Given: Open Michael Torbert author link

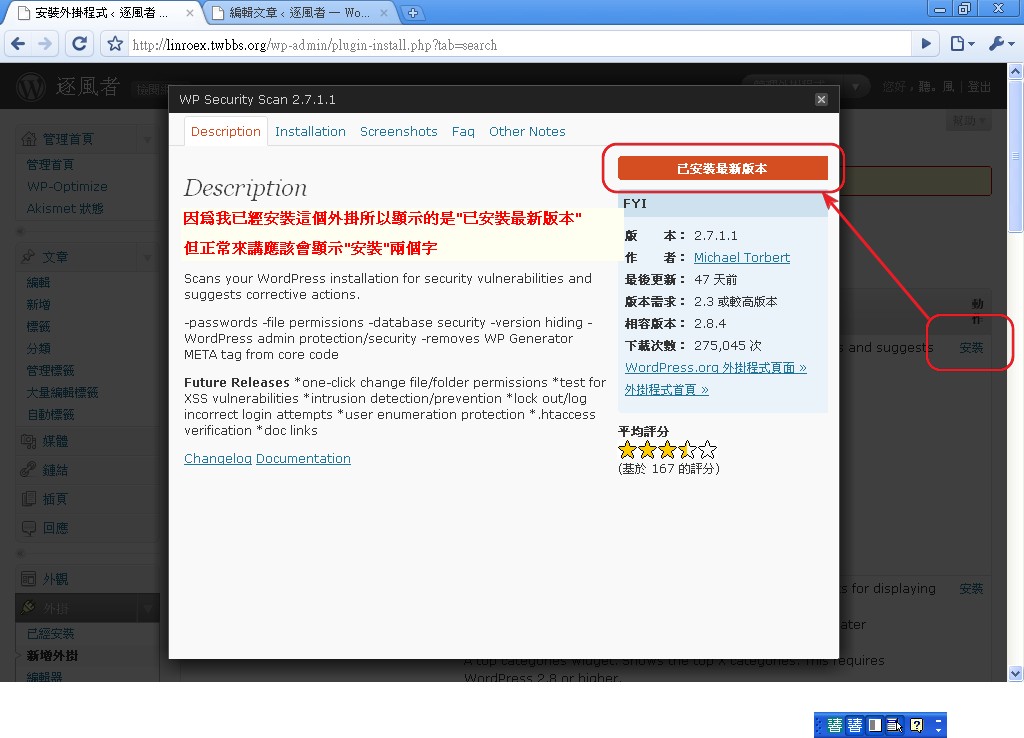Looking at the screenshot, I should [x=741, y=257].
